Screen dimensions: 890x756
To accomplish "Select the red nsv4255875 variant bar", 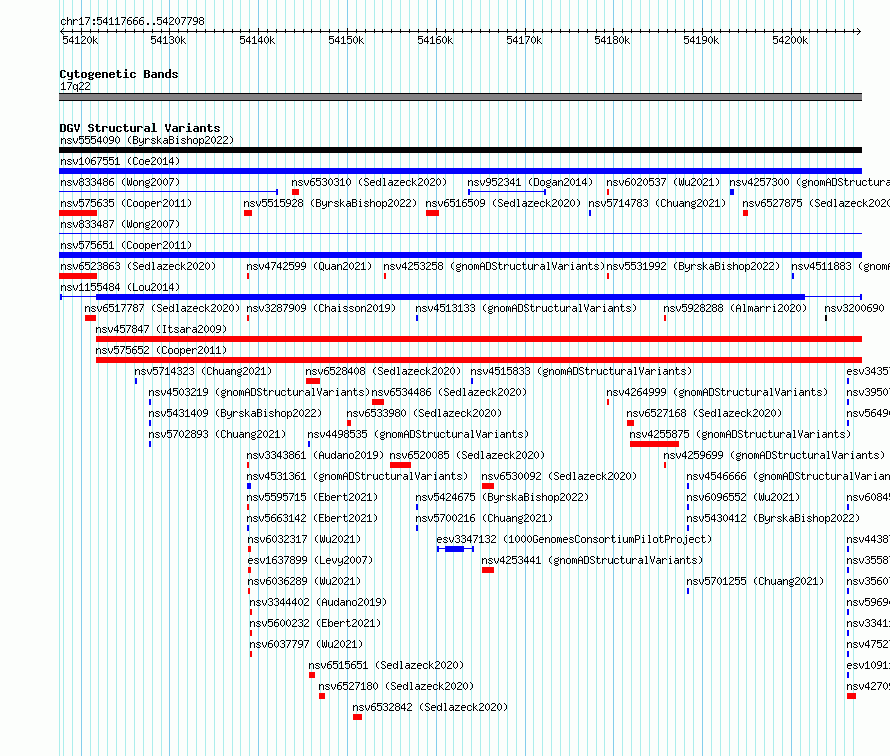I will (654, 444).
